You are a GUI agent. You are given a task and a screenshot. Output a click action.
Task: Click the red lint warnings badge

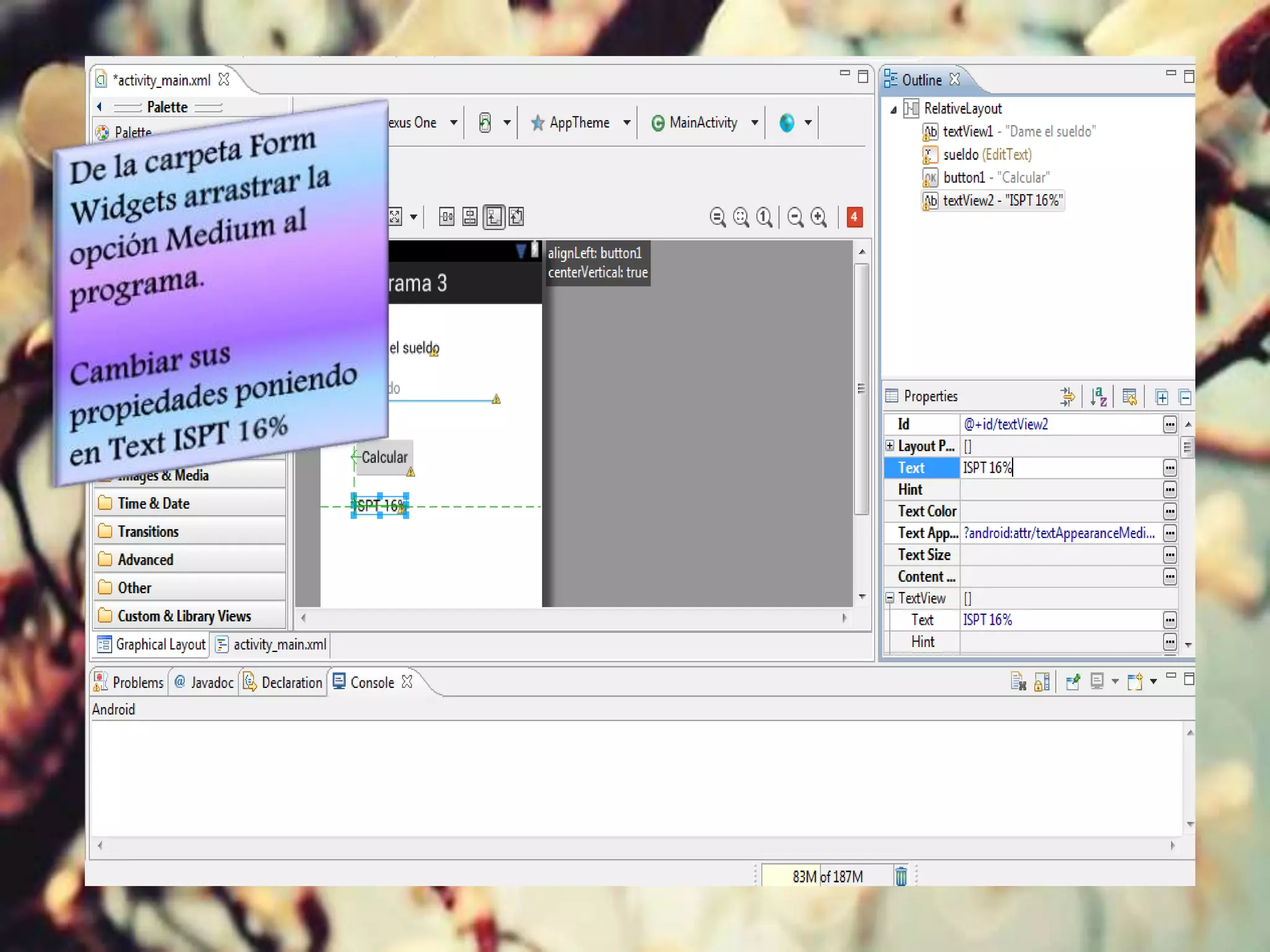coord(854,217)
